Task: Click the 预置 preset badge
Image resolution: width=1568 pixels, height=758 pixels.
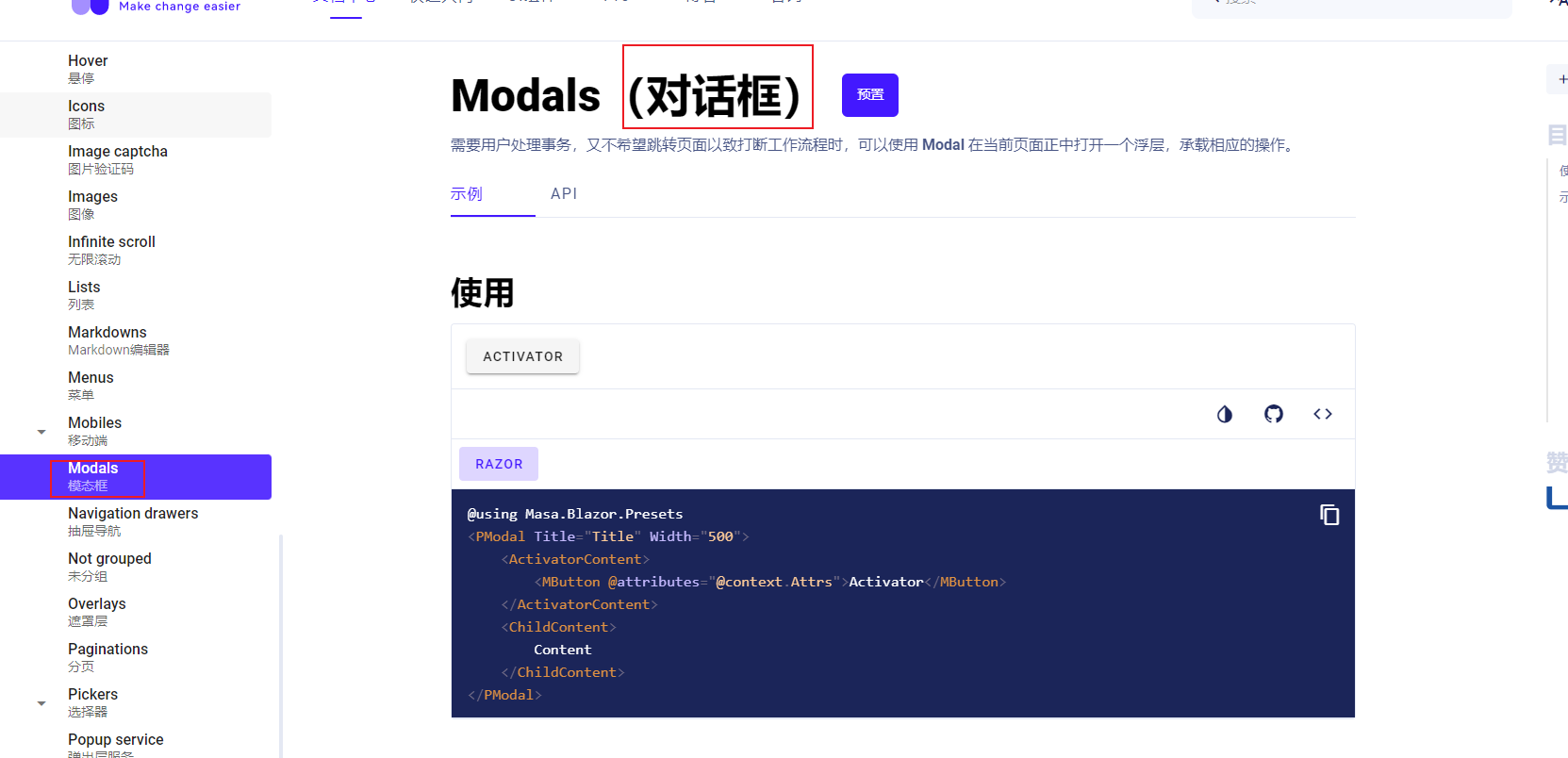Action: pos(869,95)
